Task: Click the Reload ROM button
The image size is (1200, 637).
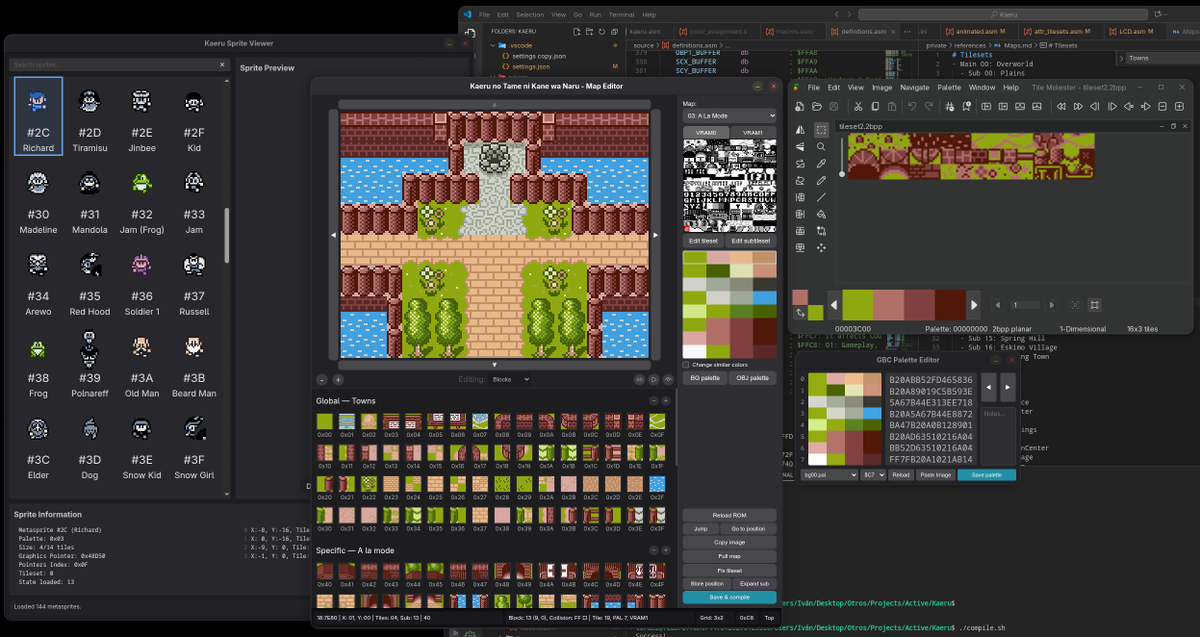Action: (x=729, y=515)
